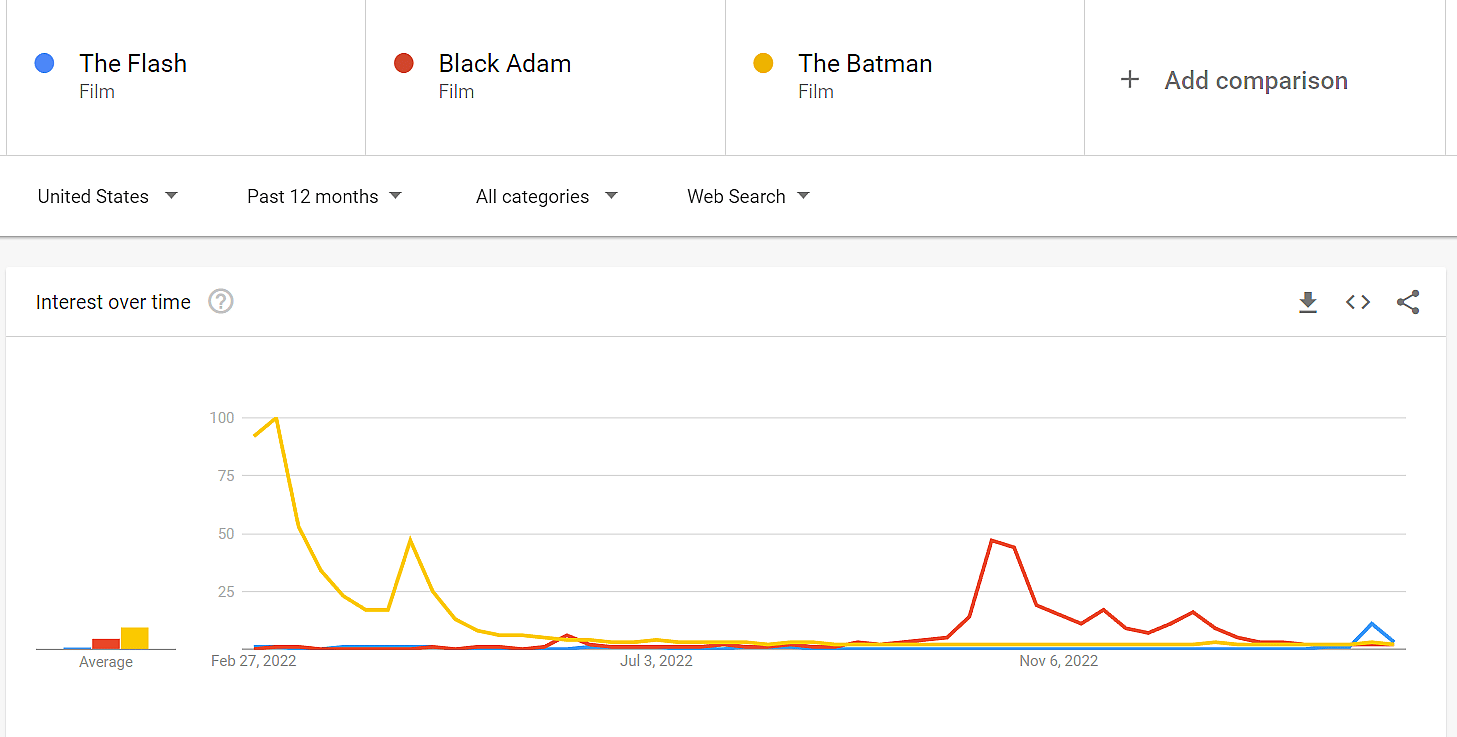Open the United States region dropdown
This screenshot has width=1457, height=737.
pos(107,196)
